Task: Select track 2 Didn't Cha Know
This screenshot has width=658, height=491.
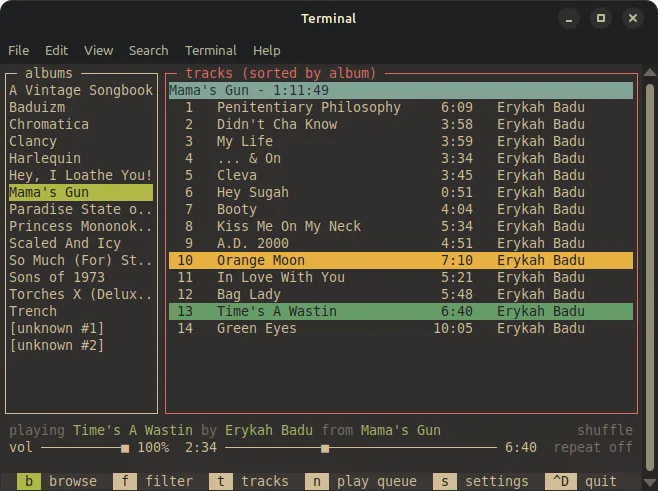Action: [x=401, y=124]
